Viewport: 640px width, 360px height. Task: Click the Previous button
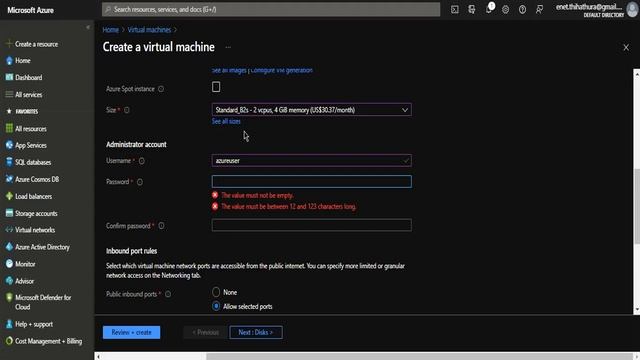click(205, 332)
